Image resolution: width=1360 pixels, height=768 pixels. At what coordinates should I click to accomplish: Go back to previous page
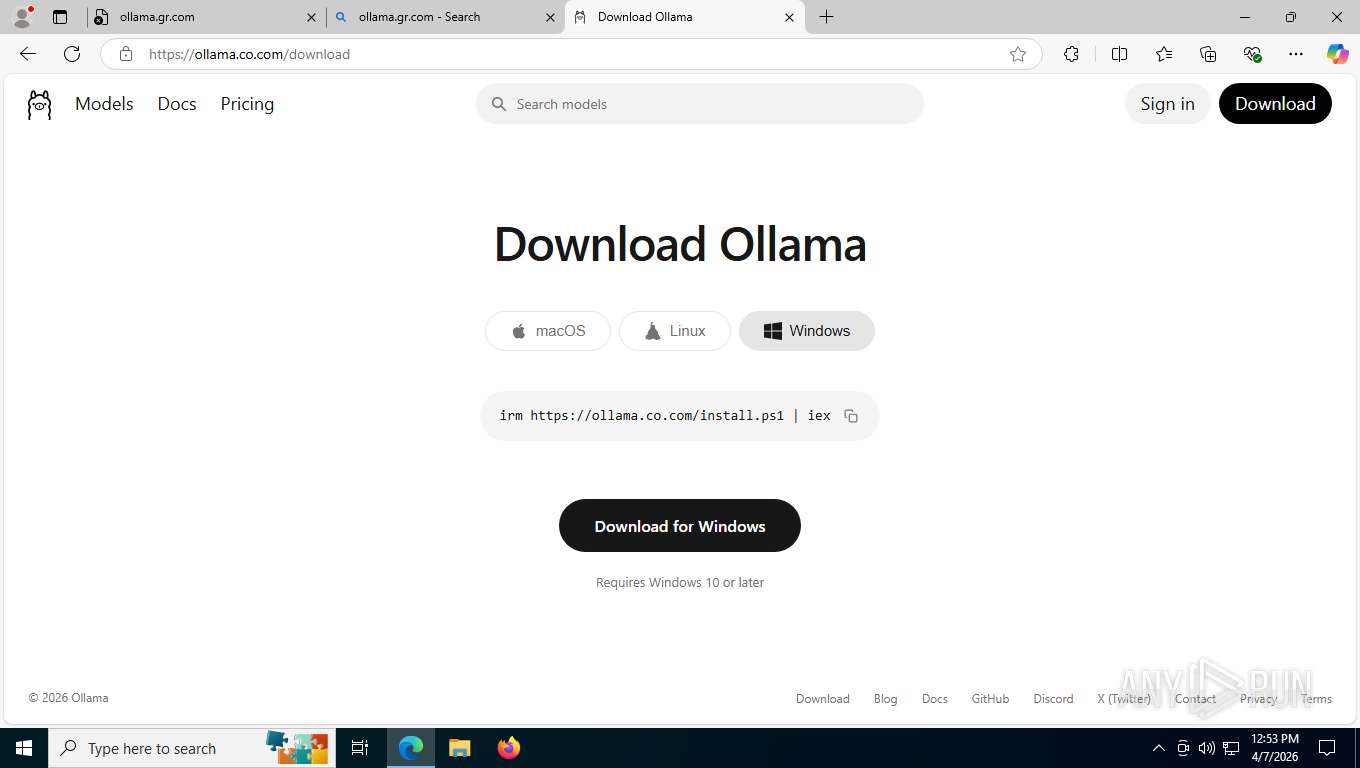pyautogui.click(x=28, y=54)
